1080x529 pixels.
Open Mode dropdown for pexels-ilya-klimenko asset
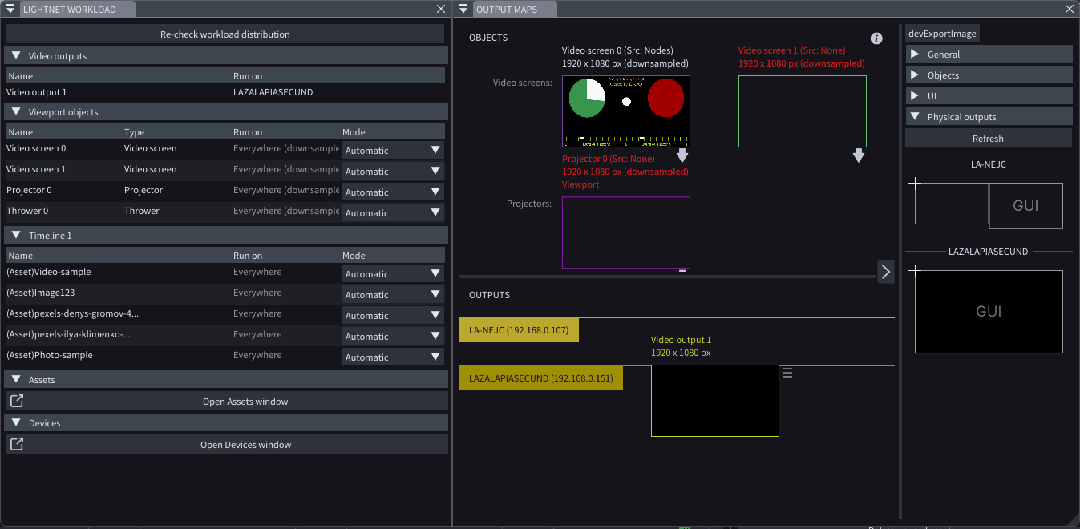coord(393,336)
